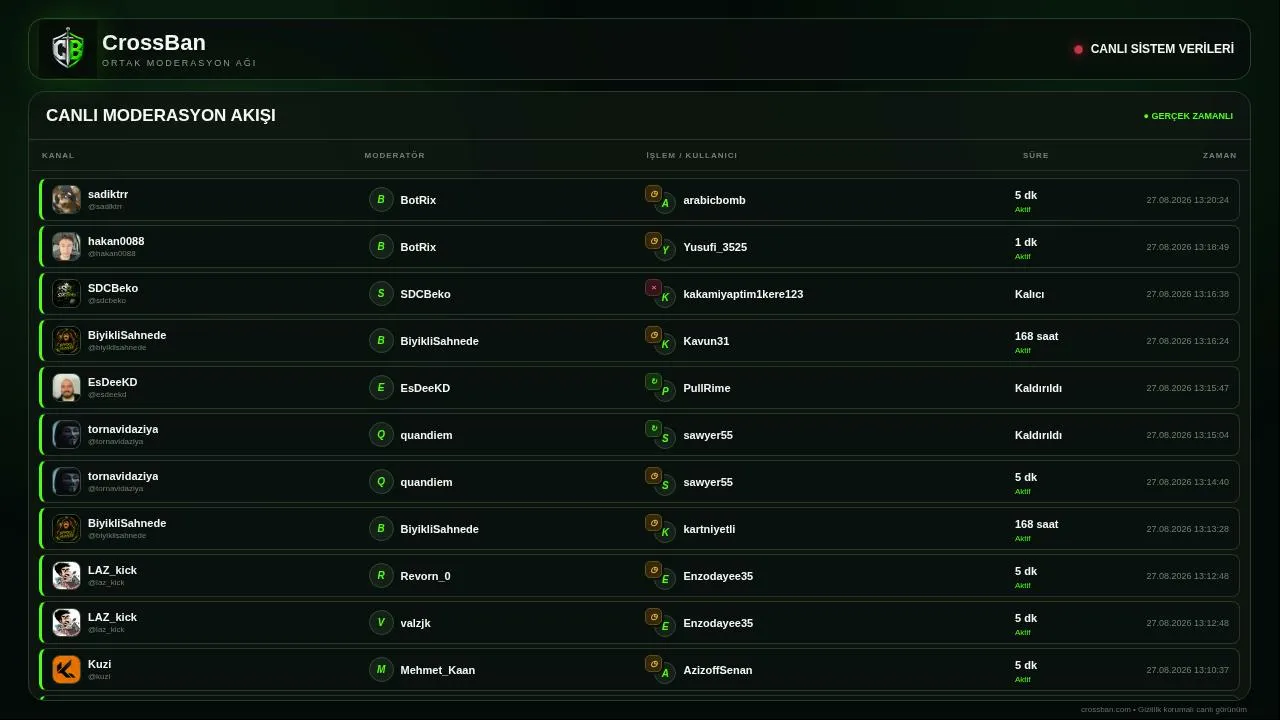Click the green unban icon beside PullRime

coord(653,381)
